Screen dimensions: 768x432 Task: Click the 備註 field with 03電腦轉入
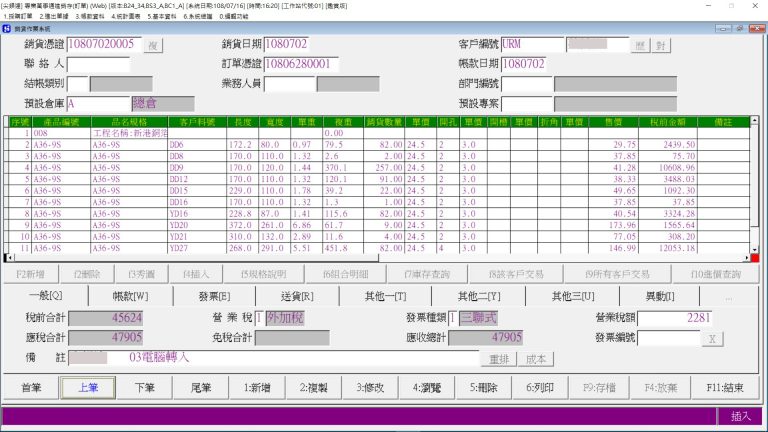click(273, 358)
